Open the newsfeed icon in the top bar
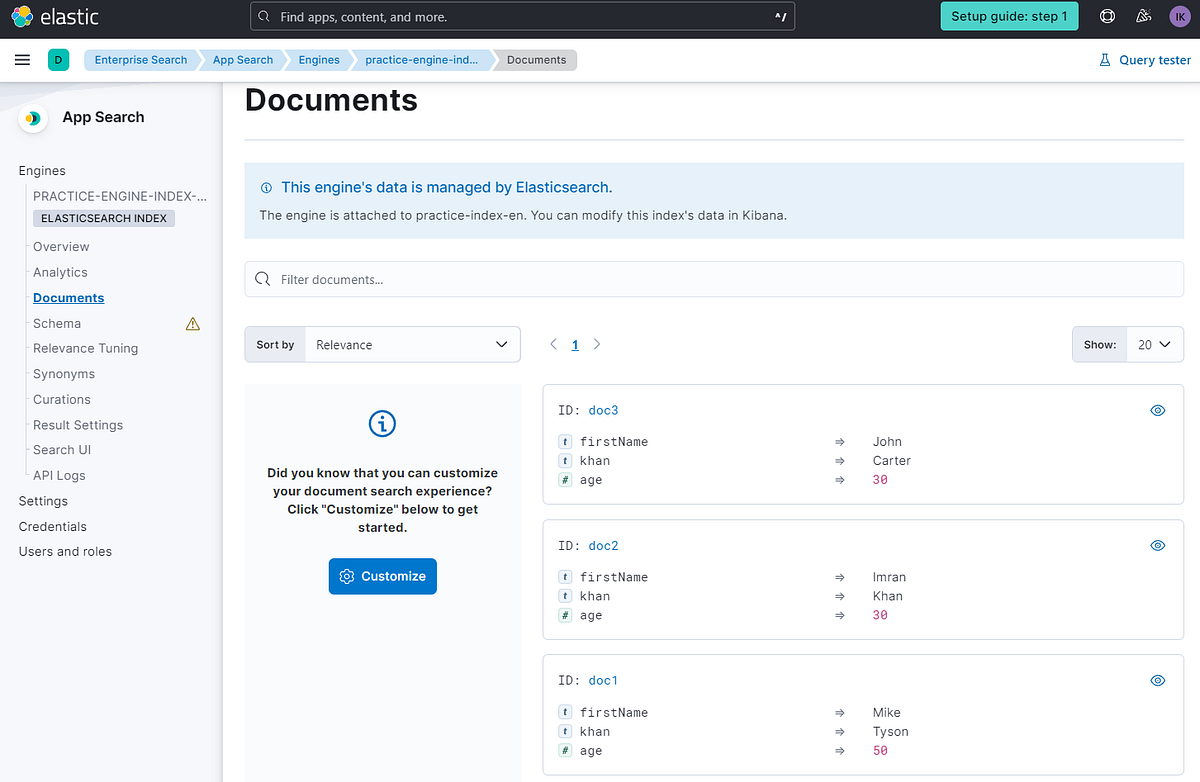The width and height of the screenshot is (1200, 782). [1145, 16]
